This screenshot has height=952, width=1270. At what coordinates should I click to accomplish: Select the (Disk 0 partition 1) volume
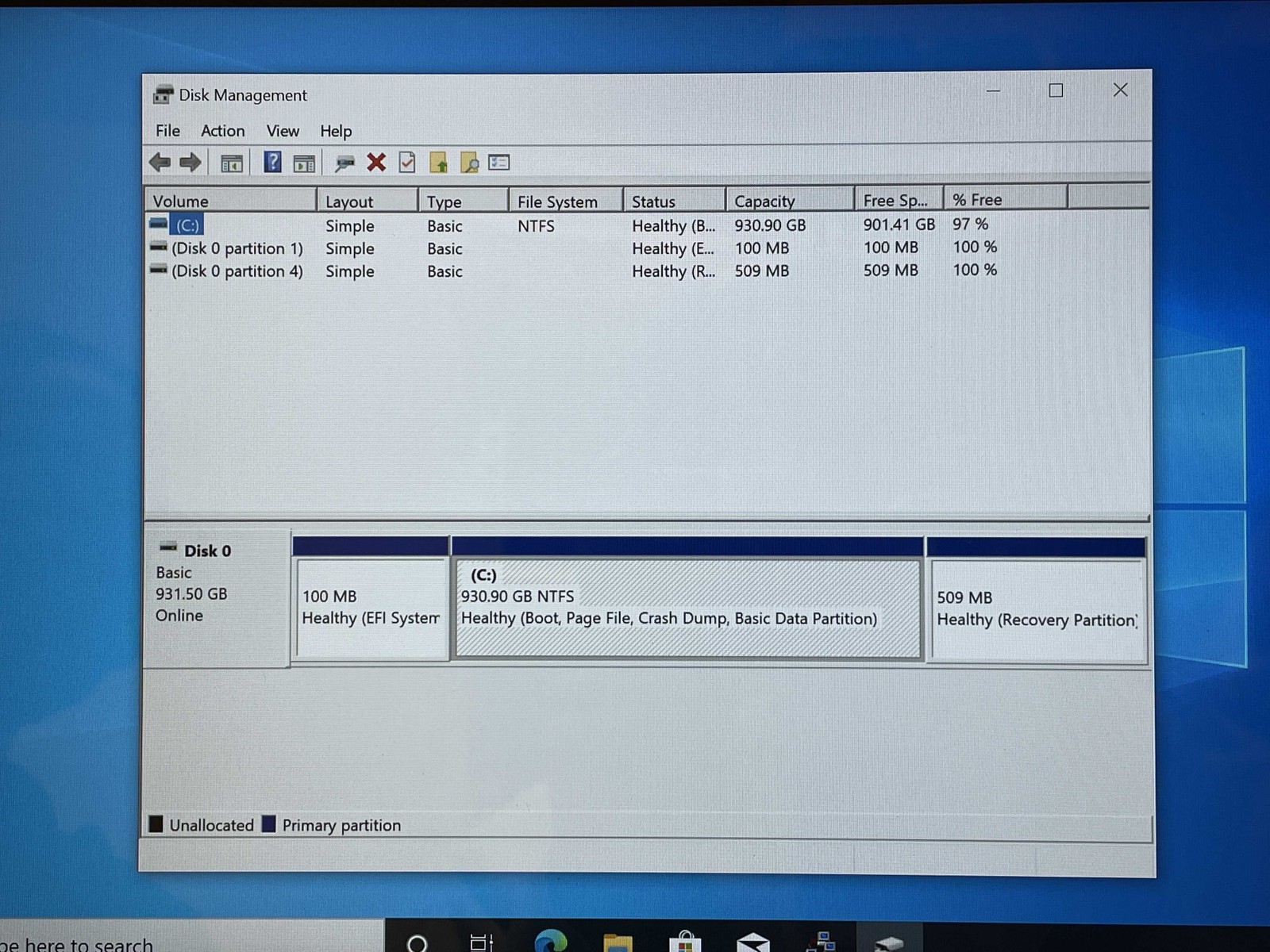coord(237,248)
